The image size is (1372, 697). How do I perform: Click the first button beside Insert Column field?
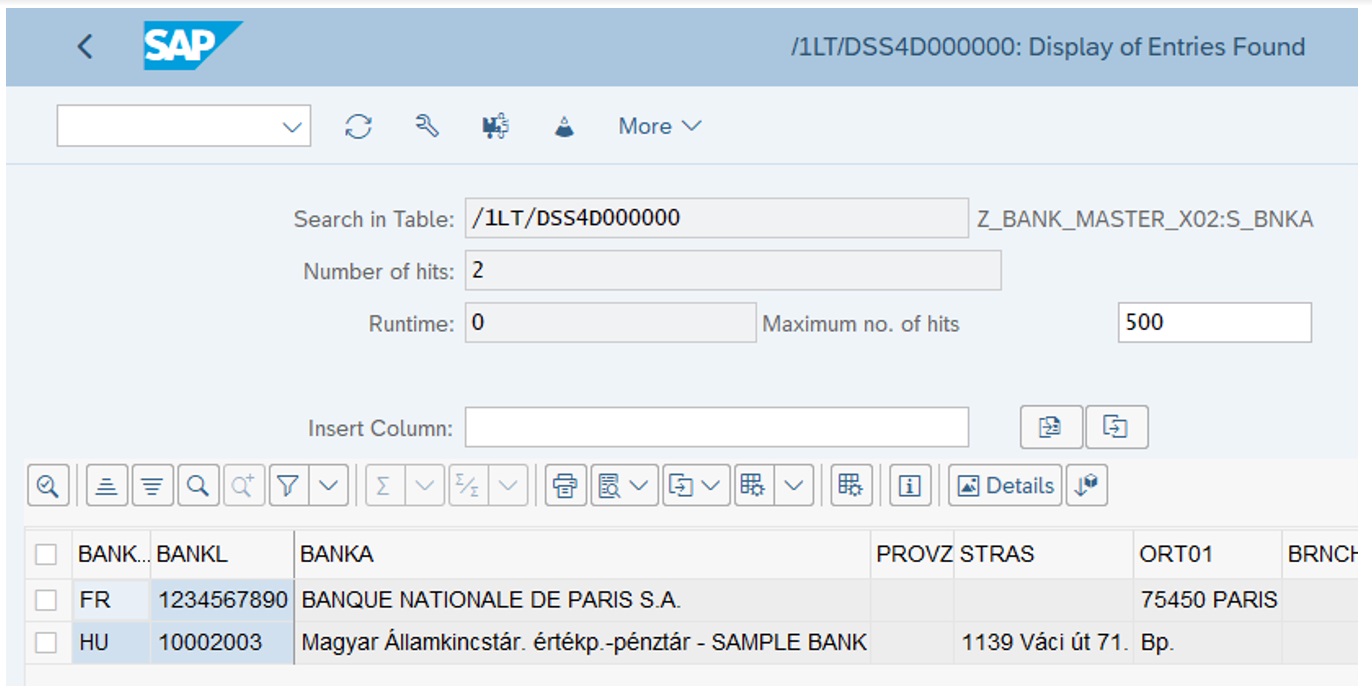pos(1050,427)
